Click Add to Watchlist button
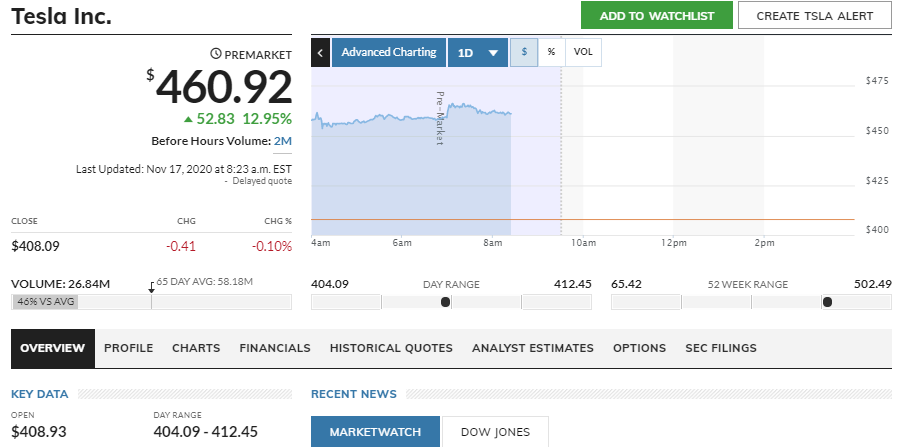Screen dimensions: 909x447 pyautogui.click(x=657, y=15)
